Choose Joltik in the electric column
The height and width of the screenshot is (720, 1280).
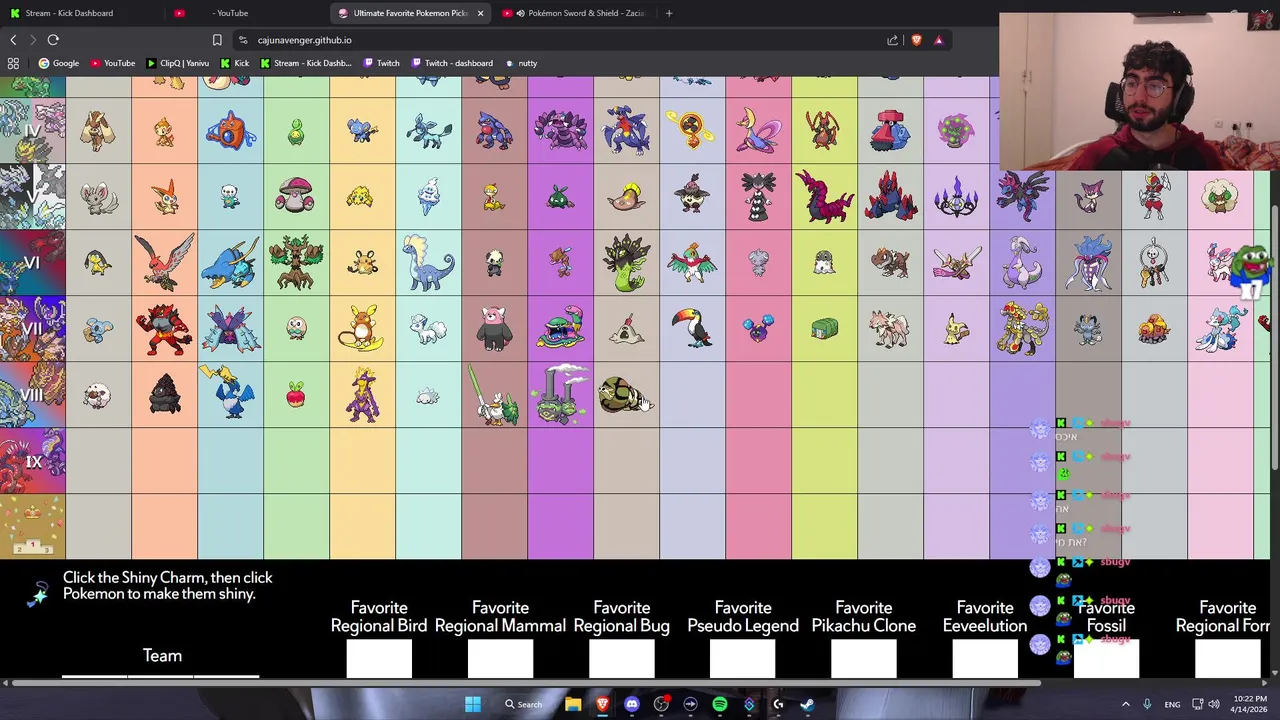[x=362, y=197]
